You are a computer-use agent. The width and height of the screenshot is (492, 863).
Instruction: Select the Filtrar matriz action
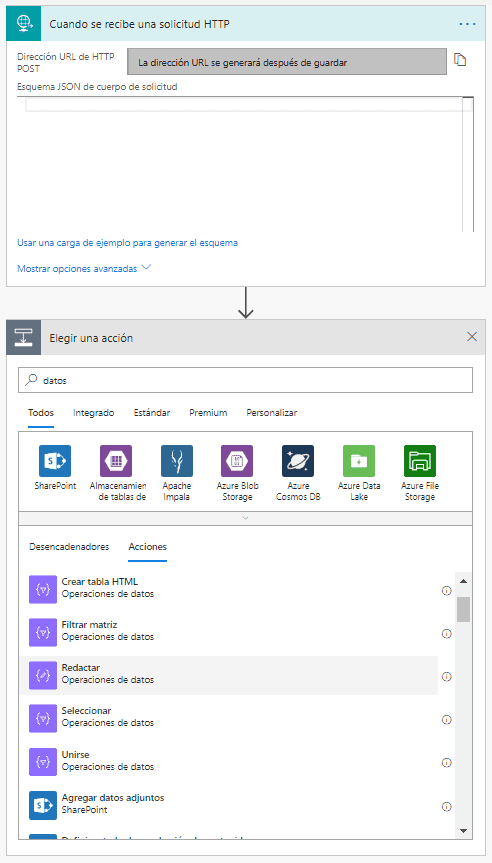(229, 631)
